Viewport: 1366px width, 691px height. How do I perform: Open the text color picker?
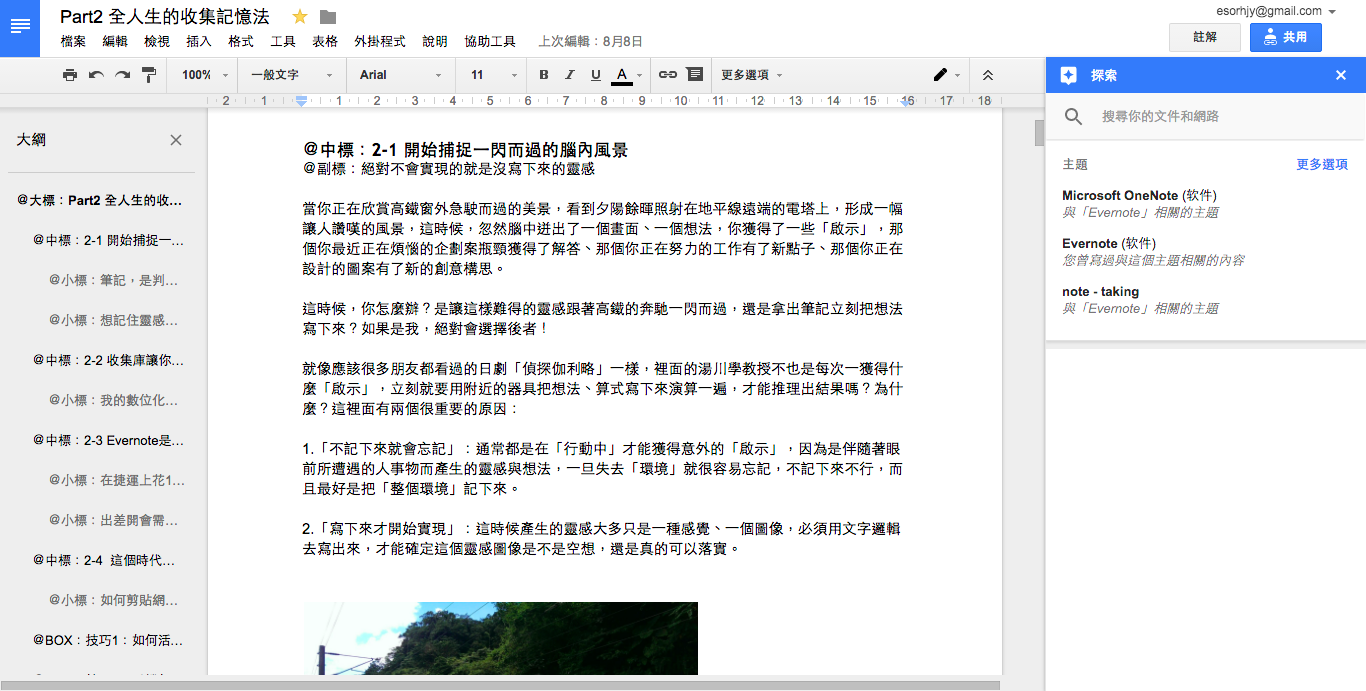(625, 75)
